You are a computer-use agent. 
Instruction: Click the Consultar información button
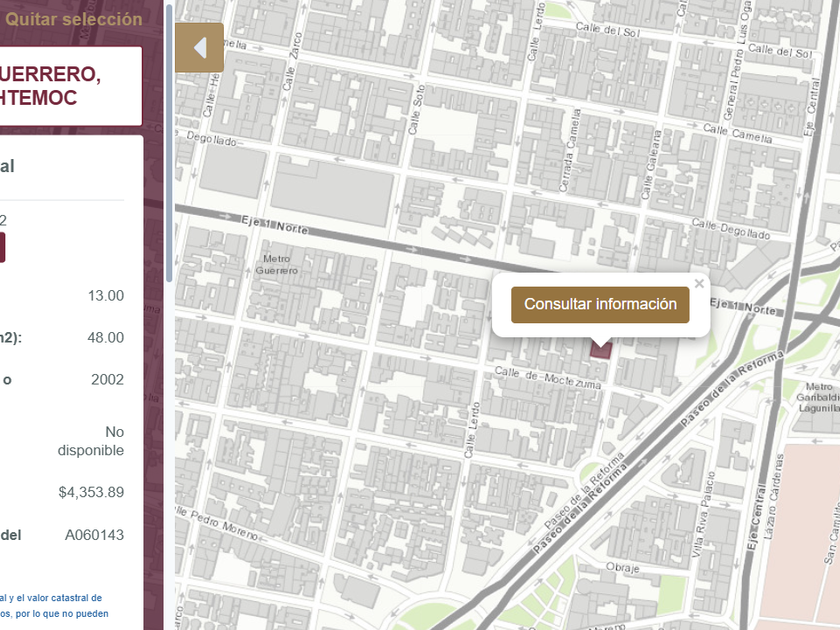(x=600, y=304)
